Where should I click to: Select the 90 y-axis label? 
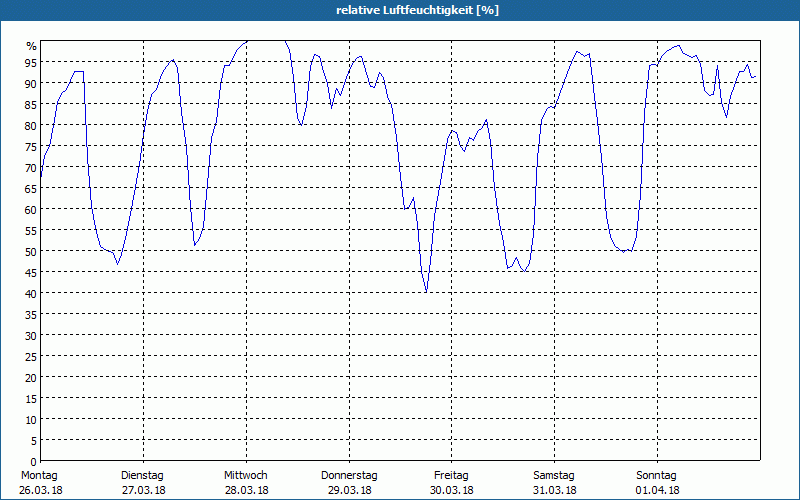click(32, 83)
